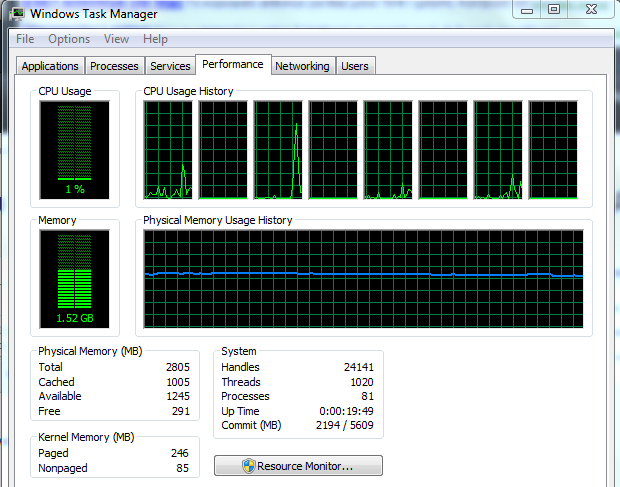Minimize the Task Manager window

527,10
